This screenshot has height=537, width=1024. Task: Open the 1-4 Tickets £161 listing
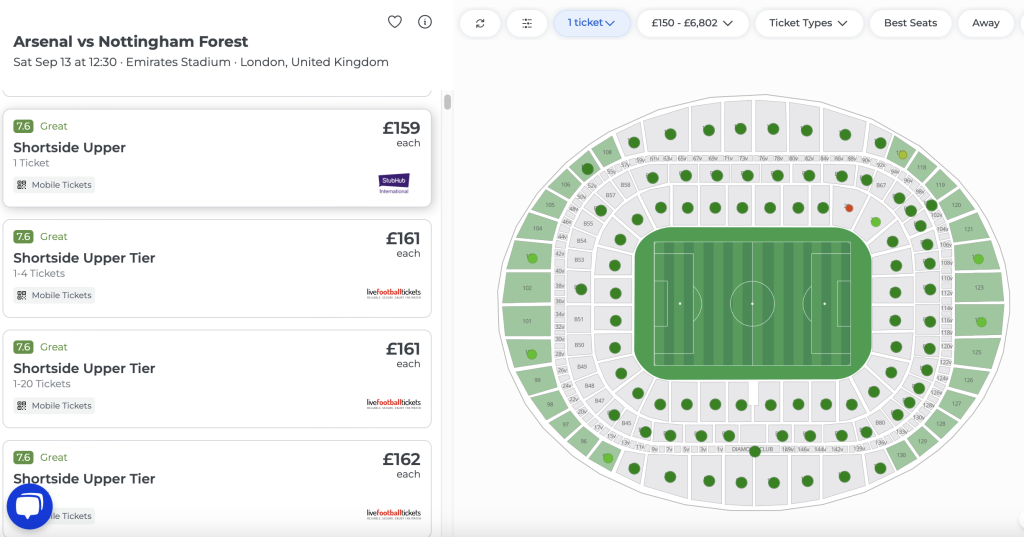(217, 268)
